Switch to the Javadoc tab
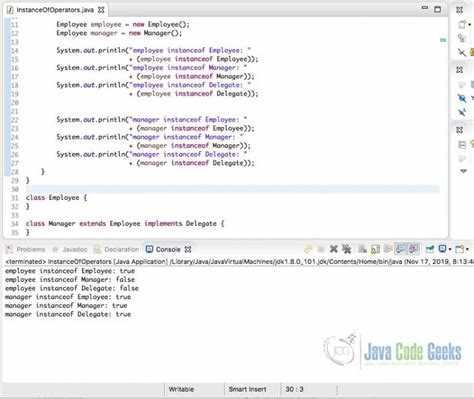Viewport: 474px width, 399px height. pyautogui.click(x=75, y=249)
